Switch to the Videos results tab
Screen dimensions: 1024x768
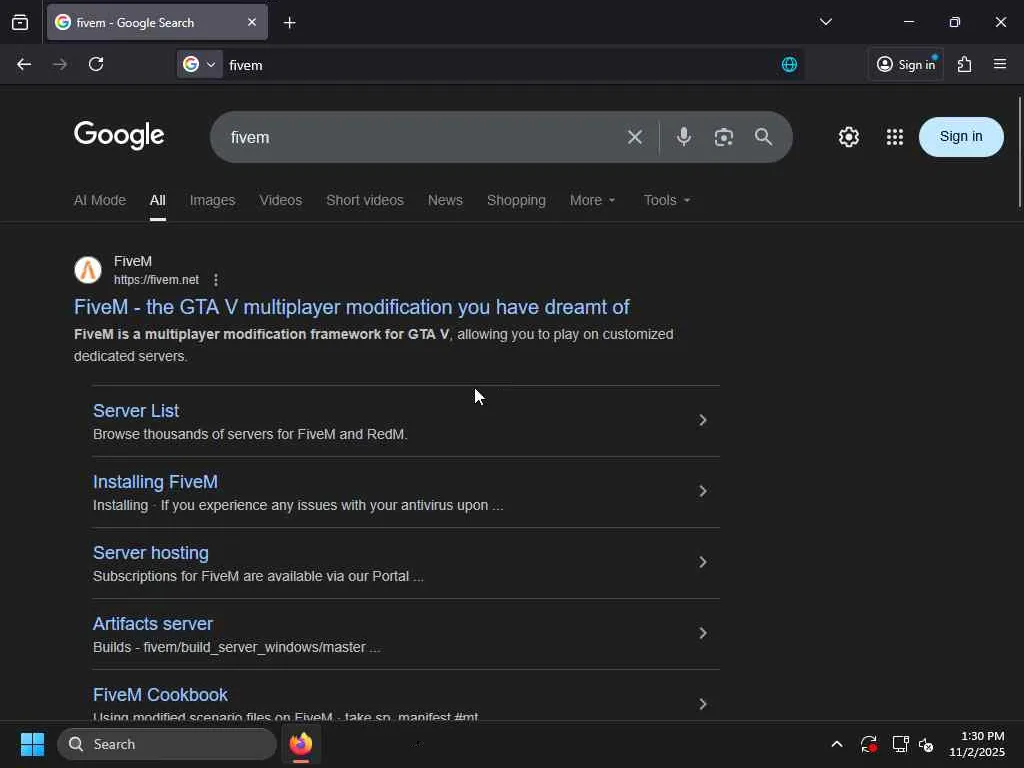click(x=280, y=200)
